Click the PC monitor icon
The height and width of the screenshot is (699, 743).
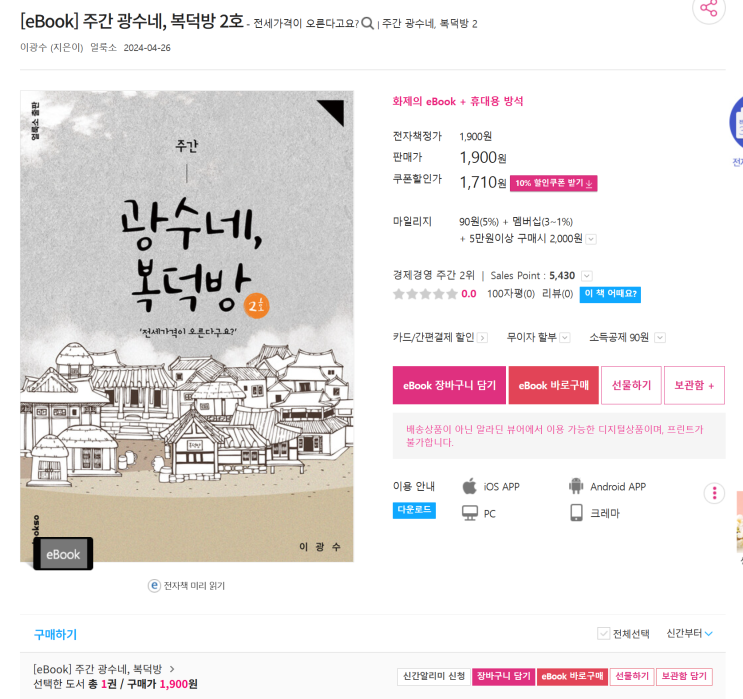tap(470, 513)
